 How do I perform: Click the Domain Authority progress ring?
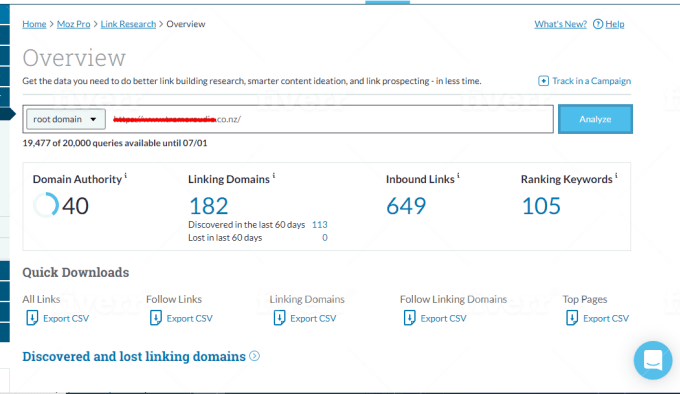[46, 205]
